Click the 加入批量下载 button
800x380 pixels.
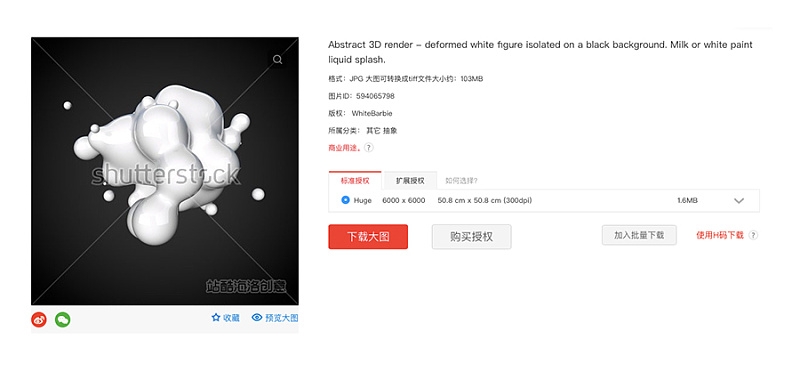[x=639, y=235]
